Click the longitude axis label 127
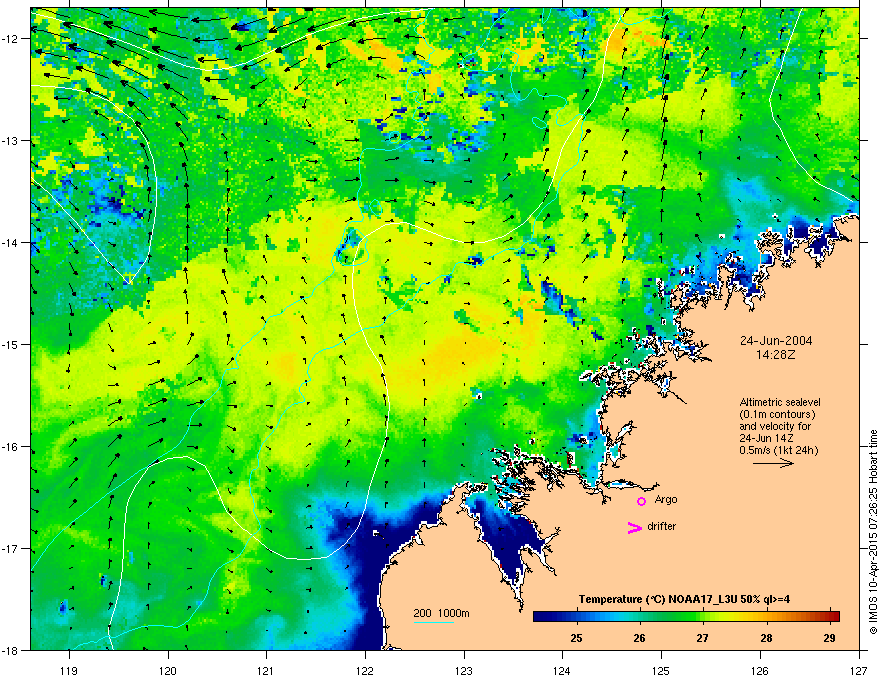Viewport: 880px width, 680px height. point(859,670)
